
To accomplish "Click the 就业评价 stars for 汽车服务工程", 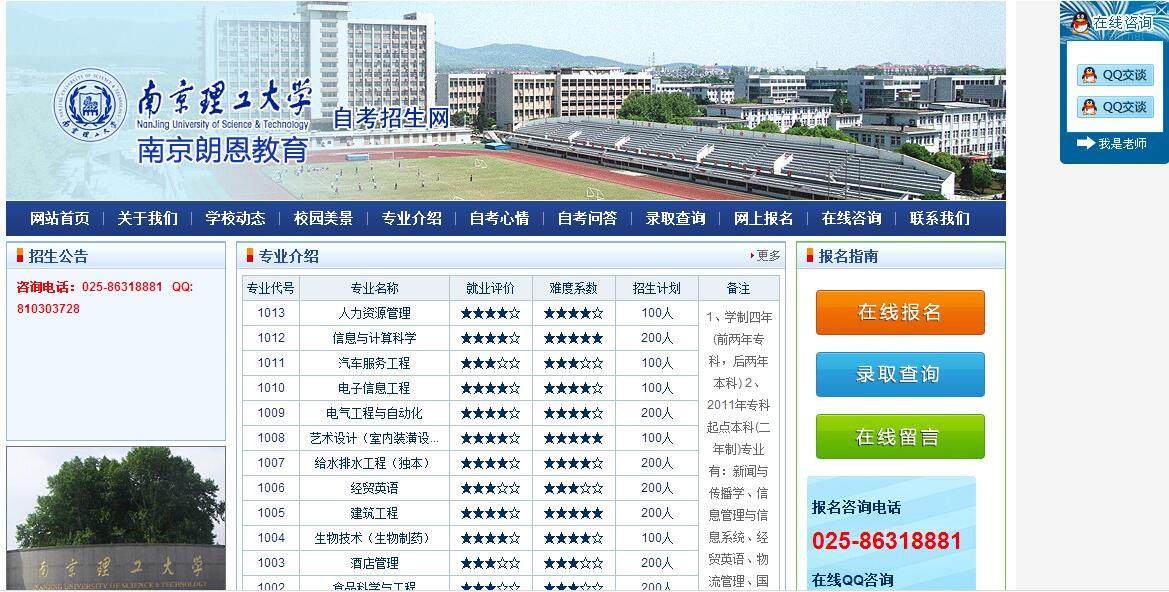I will pyautogui.click(x=491, y=363).
